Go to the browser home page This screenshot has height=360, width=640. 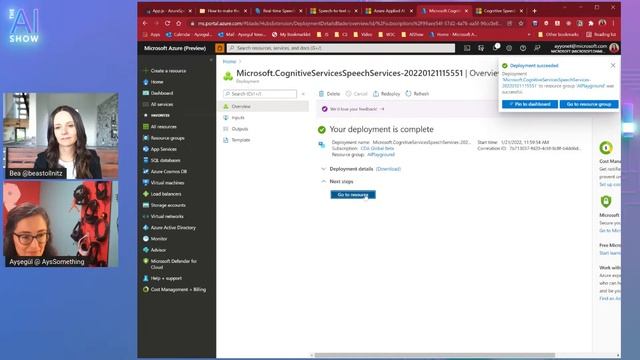click(x=178, y=23)
